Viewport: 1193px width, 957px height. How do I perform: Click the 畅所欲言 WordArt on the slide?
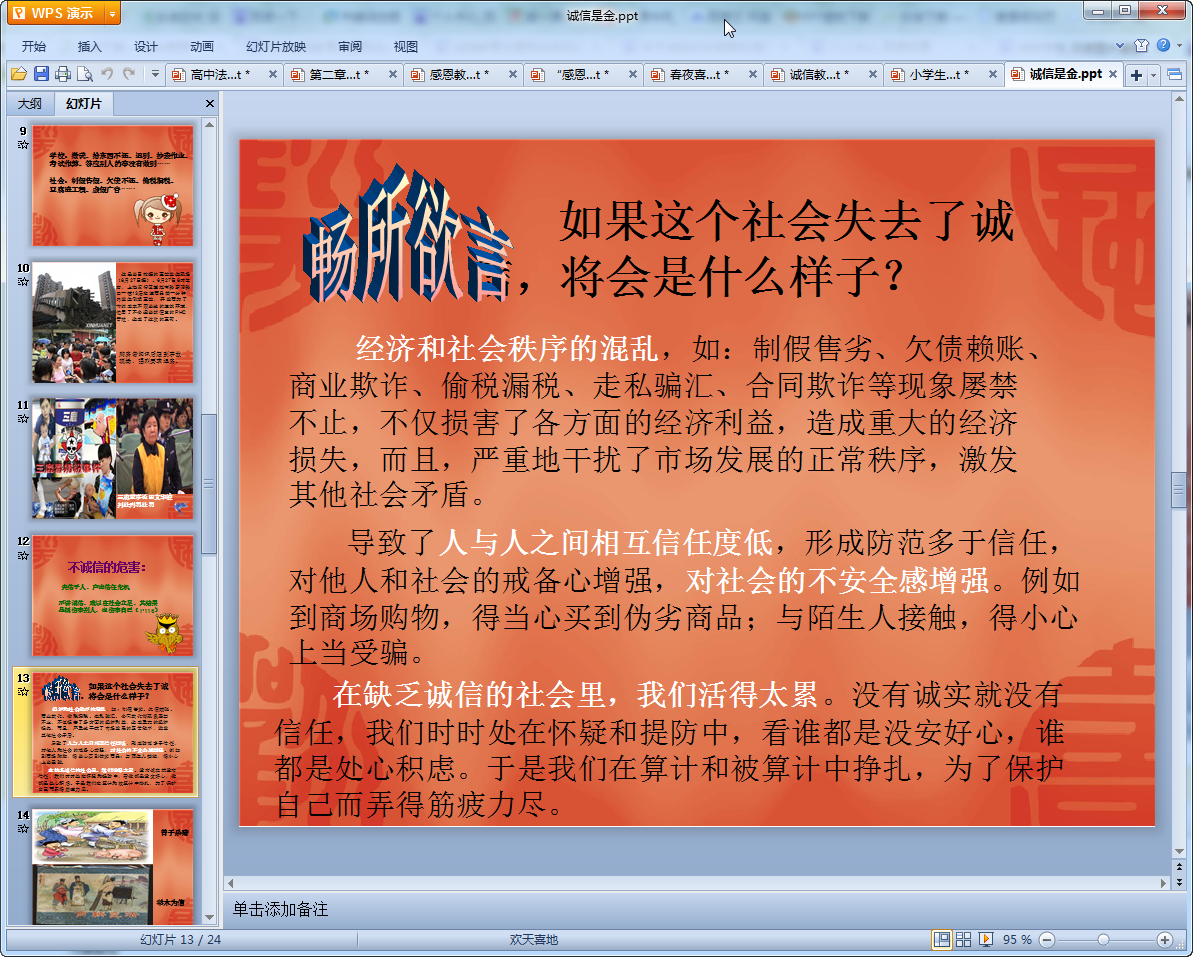click(x=408, y=234)
